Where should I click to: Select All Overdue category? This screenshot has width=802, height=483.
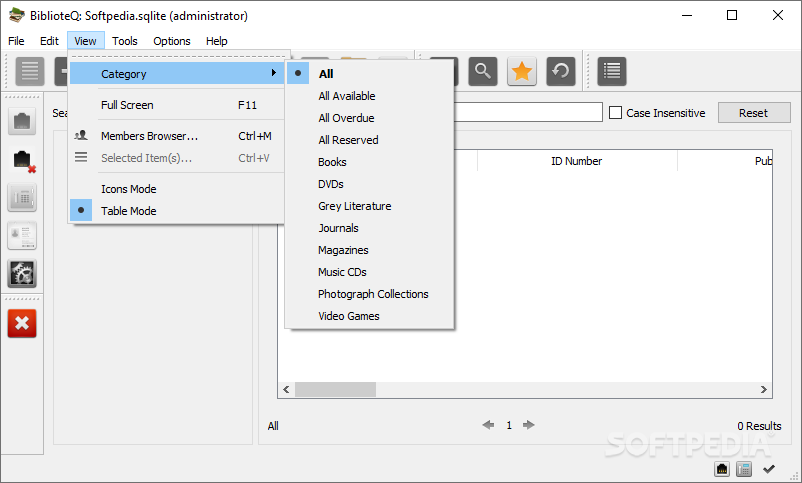pyautogui.click(x=369, y=118)
